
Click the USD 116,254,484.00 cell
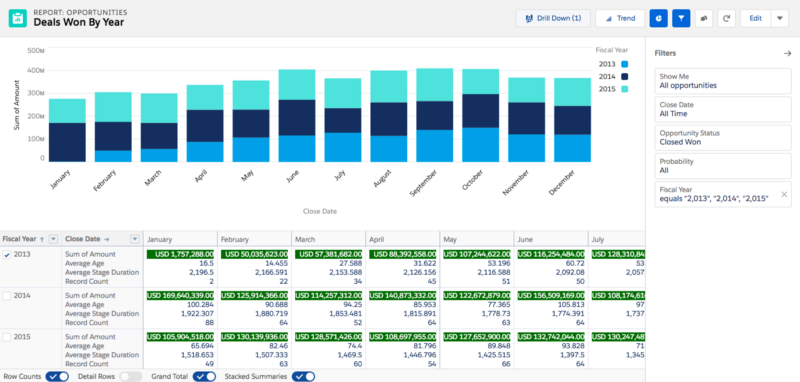[x=551, y=254]
